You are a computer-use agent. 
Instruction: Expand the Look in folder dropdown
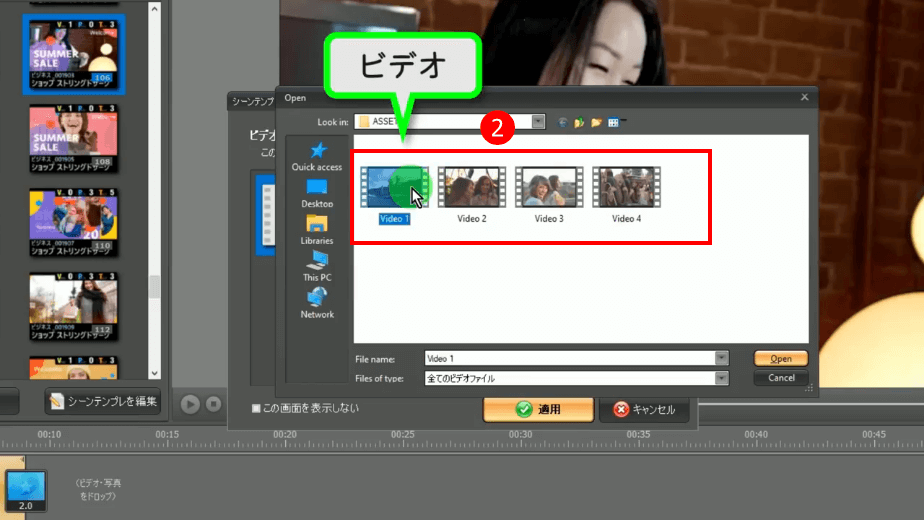click(538, 122)
